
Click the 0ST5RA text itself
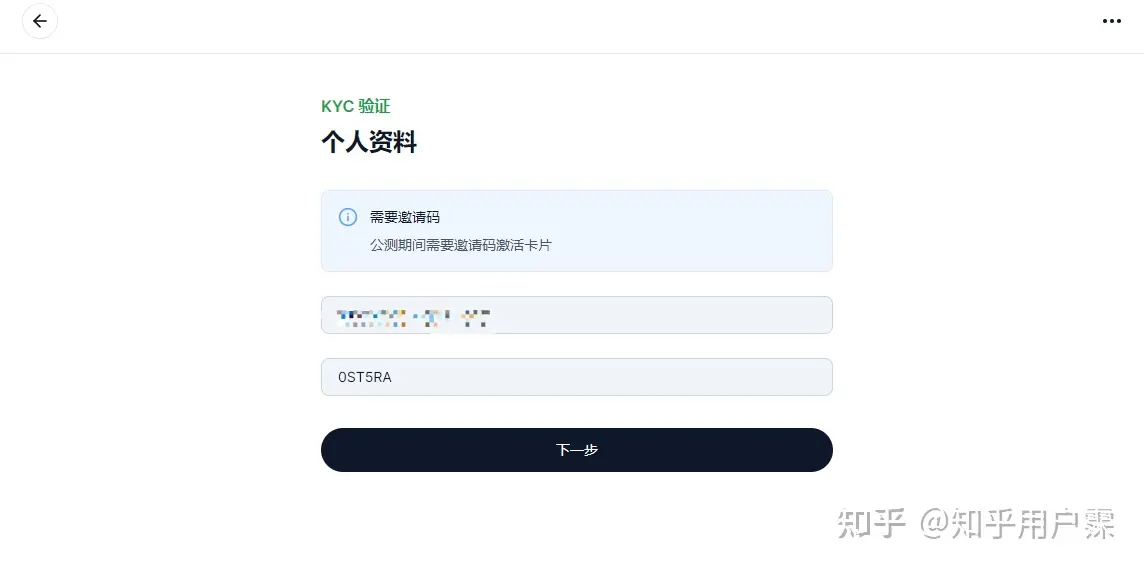pyautogui.click(x=365, y=377)
